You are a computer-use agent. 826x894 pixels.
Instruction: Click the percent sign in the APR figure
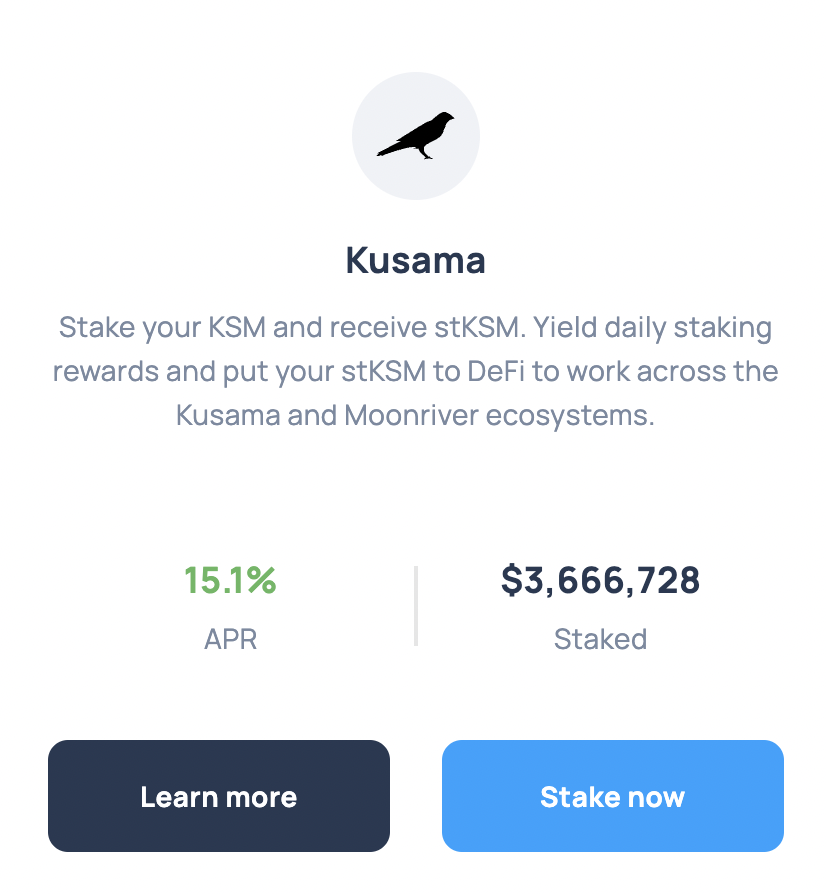[262, 580]
